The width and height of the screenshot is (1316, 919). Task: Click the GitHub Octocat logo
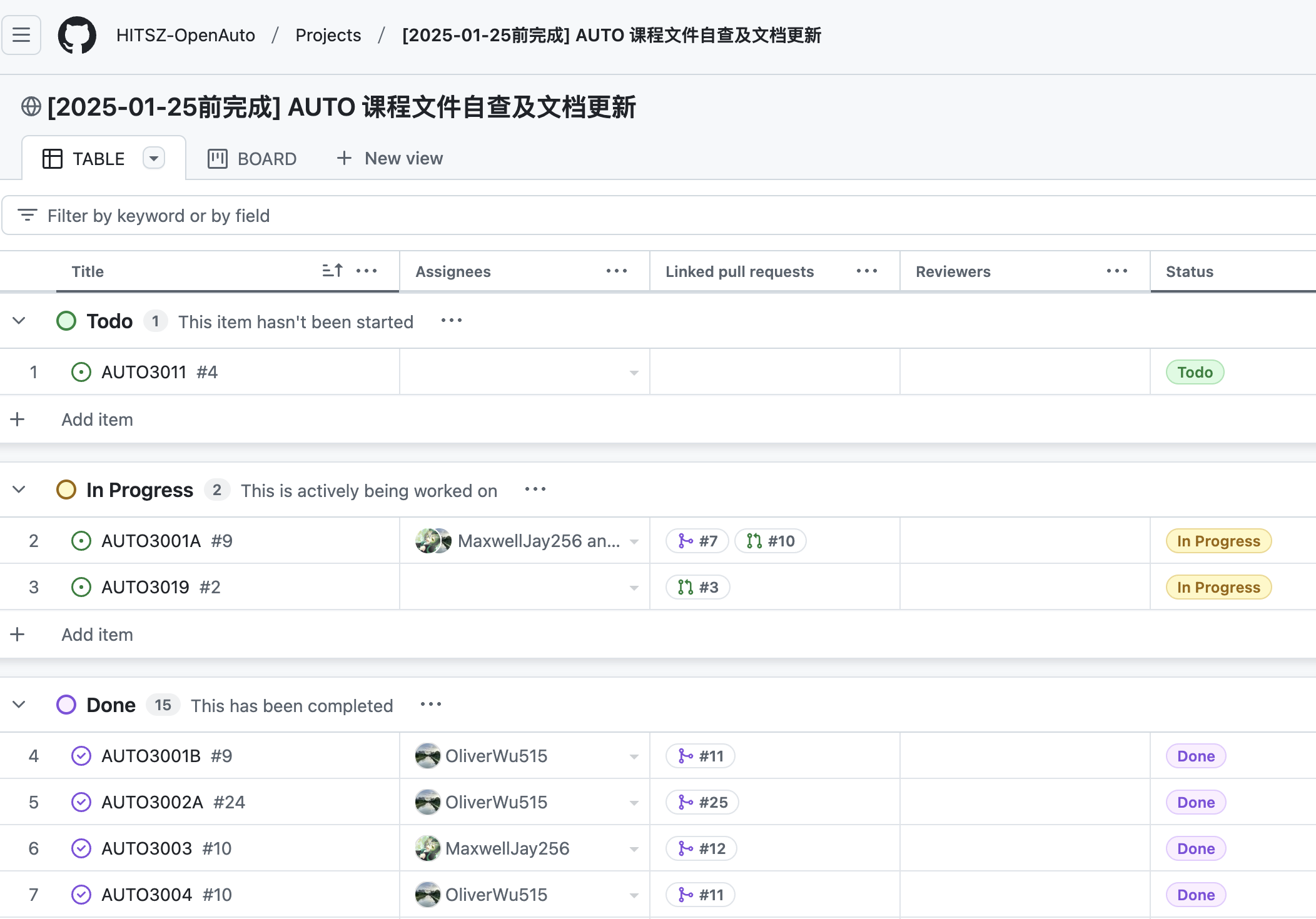[x=77, y=35]
